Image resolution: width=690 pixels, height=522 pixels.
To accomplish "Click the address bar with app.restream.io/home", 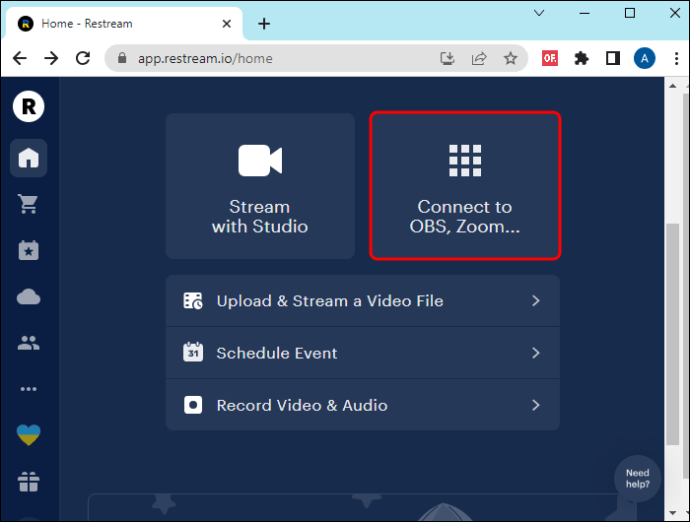I will [x=316, y=58].
